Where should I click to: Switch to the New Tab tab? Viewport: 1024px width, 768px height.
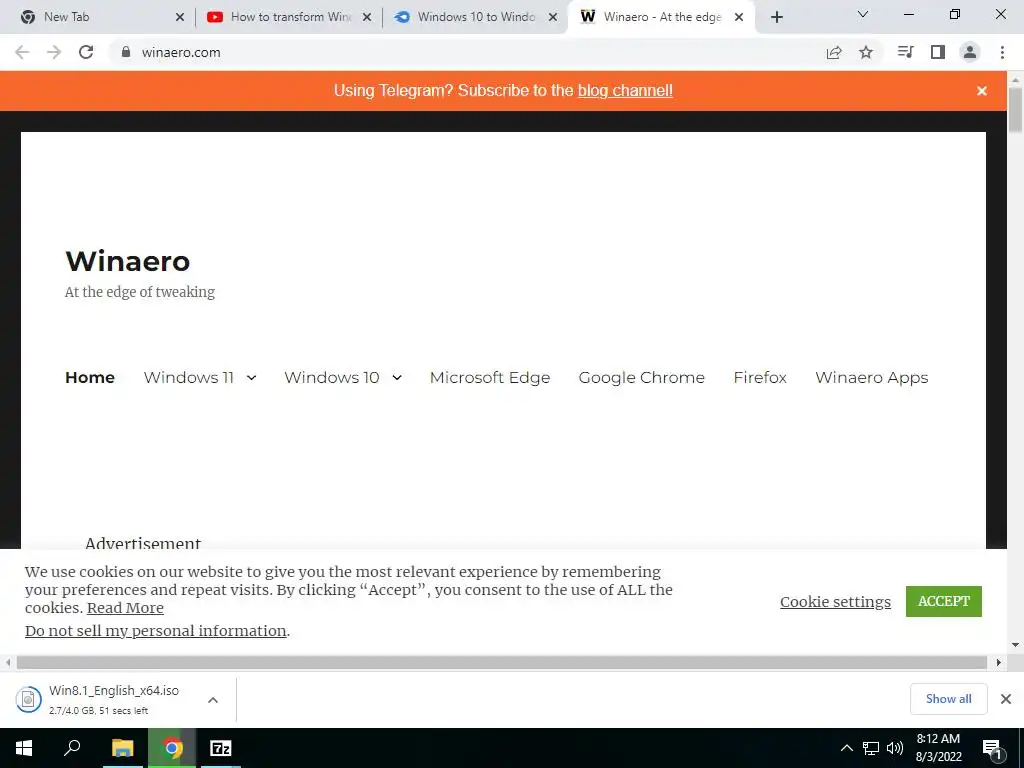[97, 17]
